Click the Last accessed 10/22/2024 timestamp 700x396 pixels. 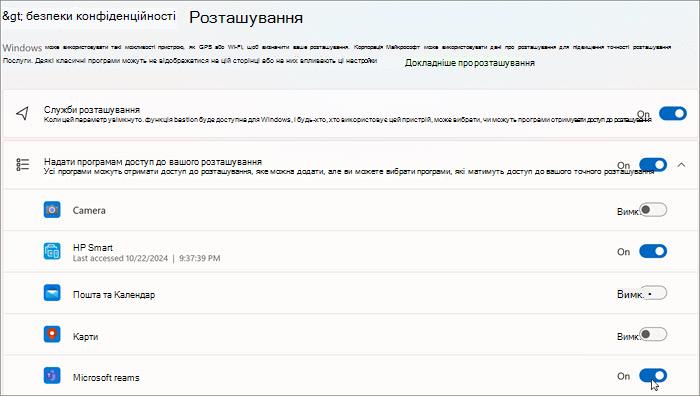click(x=146, y=258)
